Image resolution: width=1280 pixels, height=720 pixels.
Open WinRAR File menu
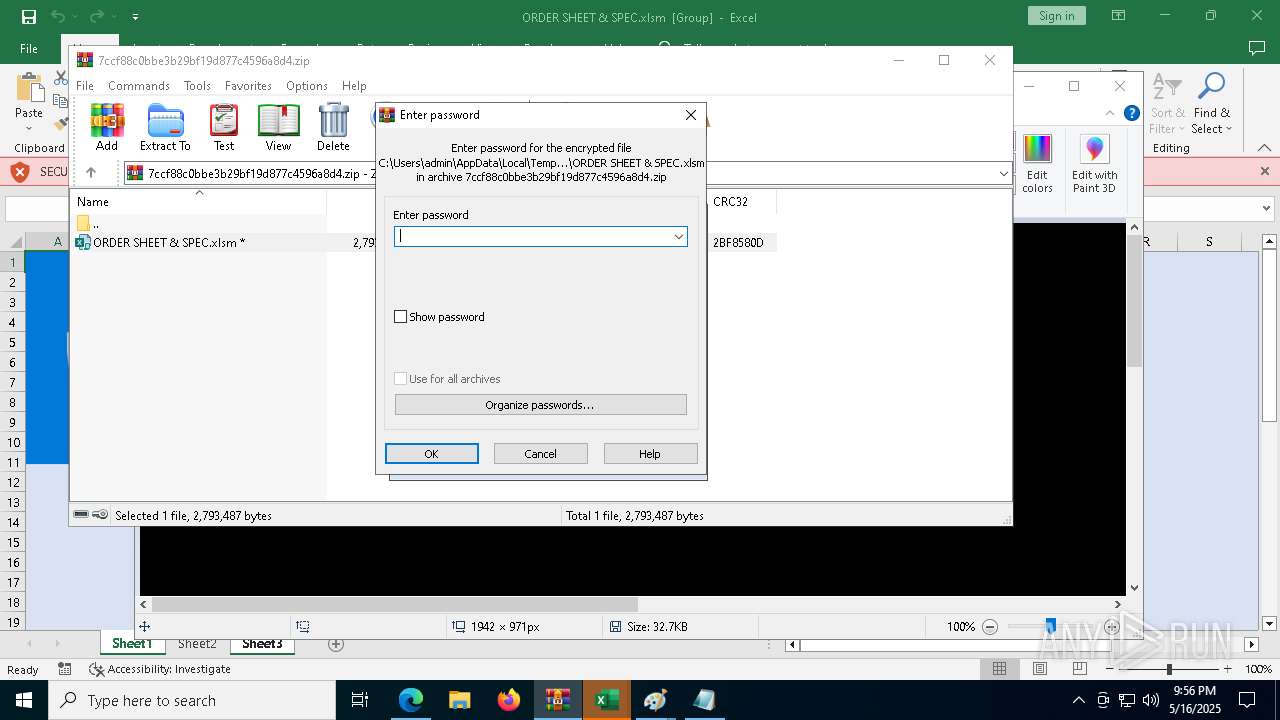pos(85,86)
